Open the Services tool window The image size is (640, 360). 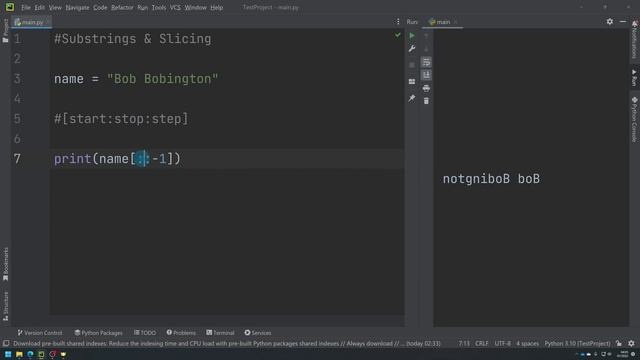(x=258, y=333)
